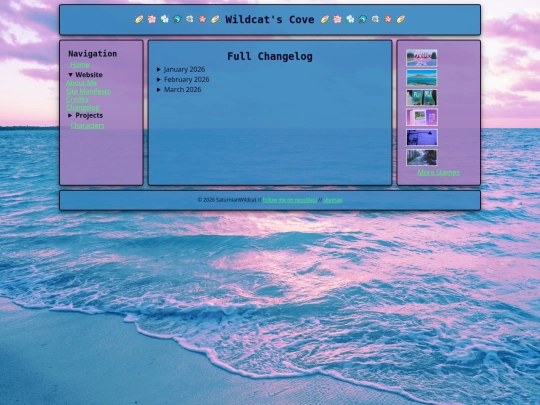Expand the February 2026 changelog entry
Screen dimensions: 540x405
(x=183, y=80)
